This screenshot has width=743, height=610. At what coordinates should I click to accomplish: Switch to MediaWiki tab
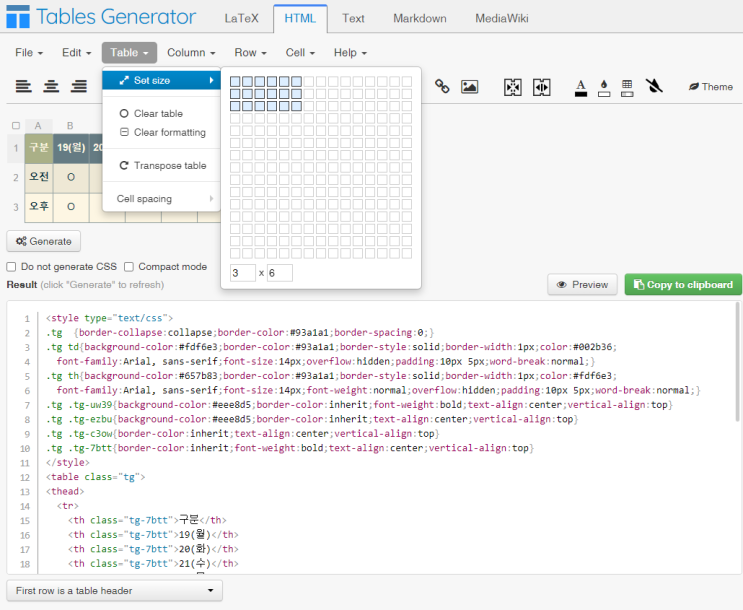click(x=502, y=18)
